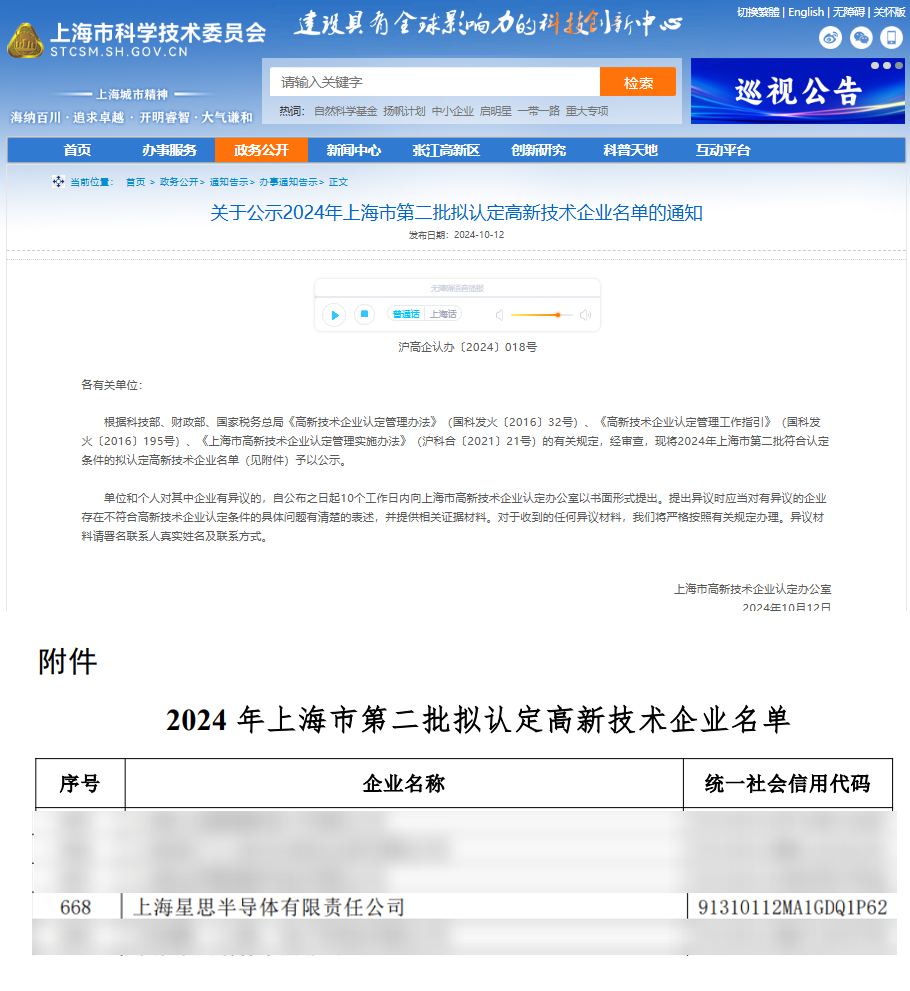910x991 pixels.
Task: Click the orange 检索 search button
Action: click(638, 82)
